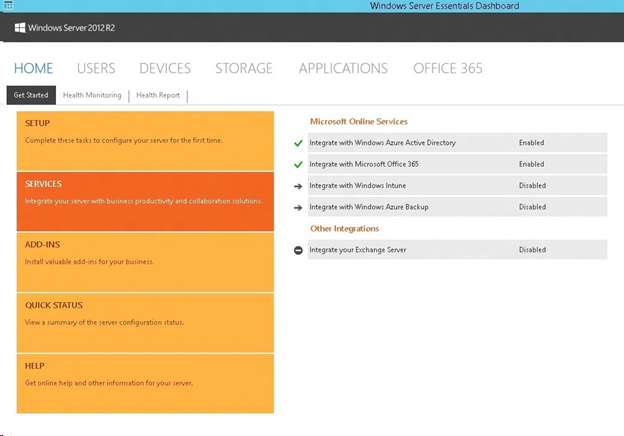624x436 pixels.
Task: Click Disabled status for Exchange Server
Action: coord(532,250)
